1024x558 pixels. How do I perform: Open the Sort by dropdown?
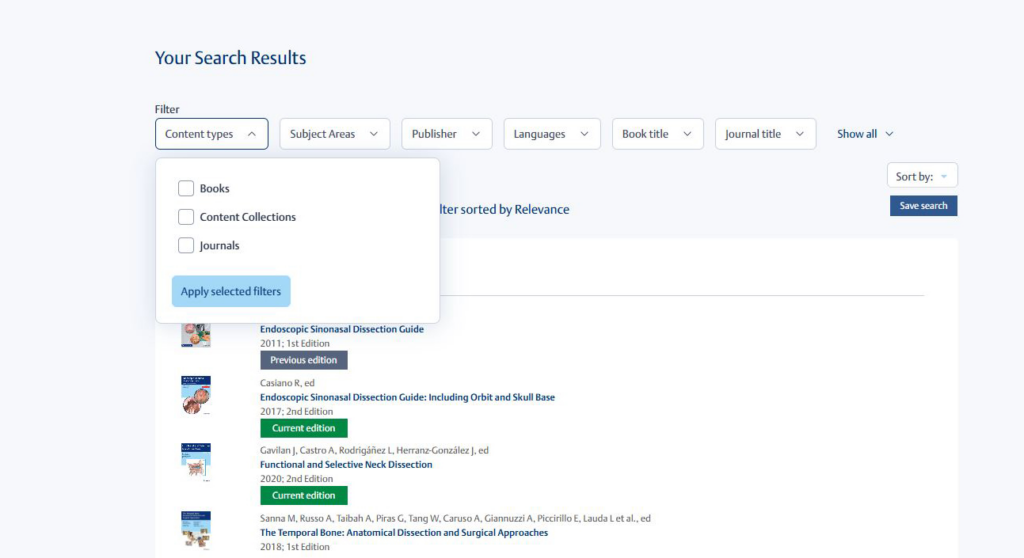(x=922, y=176)
